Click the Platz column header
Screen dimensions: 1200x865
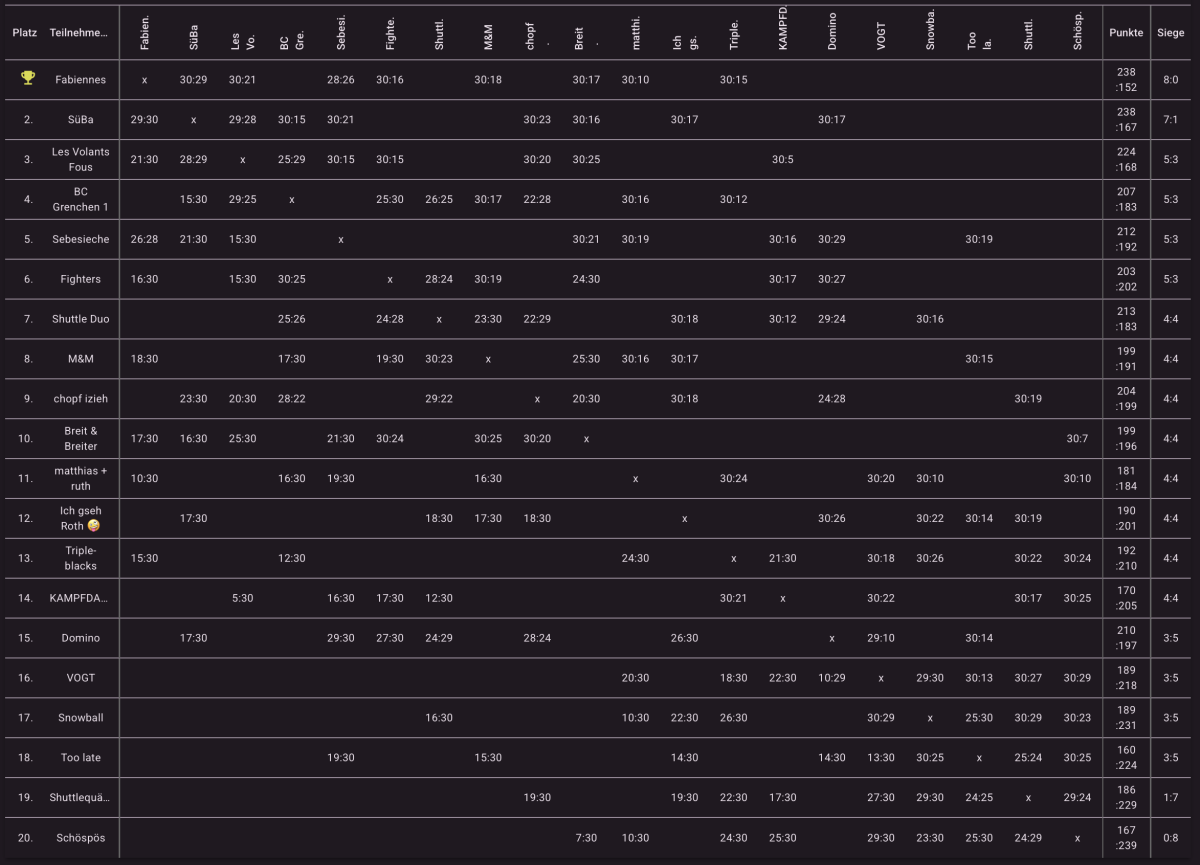[x=24, y=33]
